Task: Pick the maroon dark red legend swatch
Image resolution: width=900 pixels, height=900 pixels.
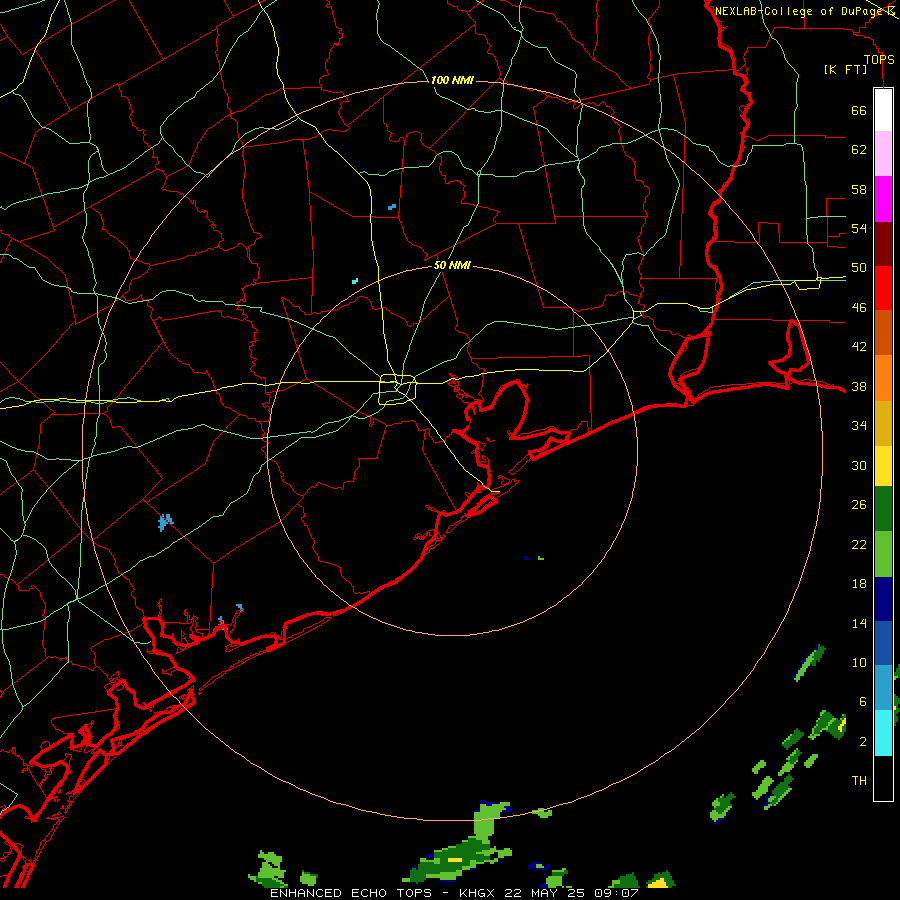Action: (x=883, y=244)
